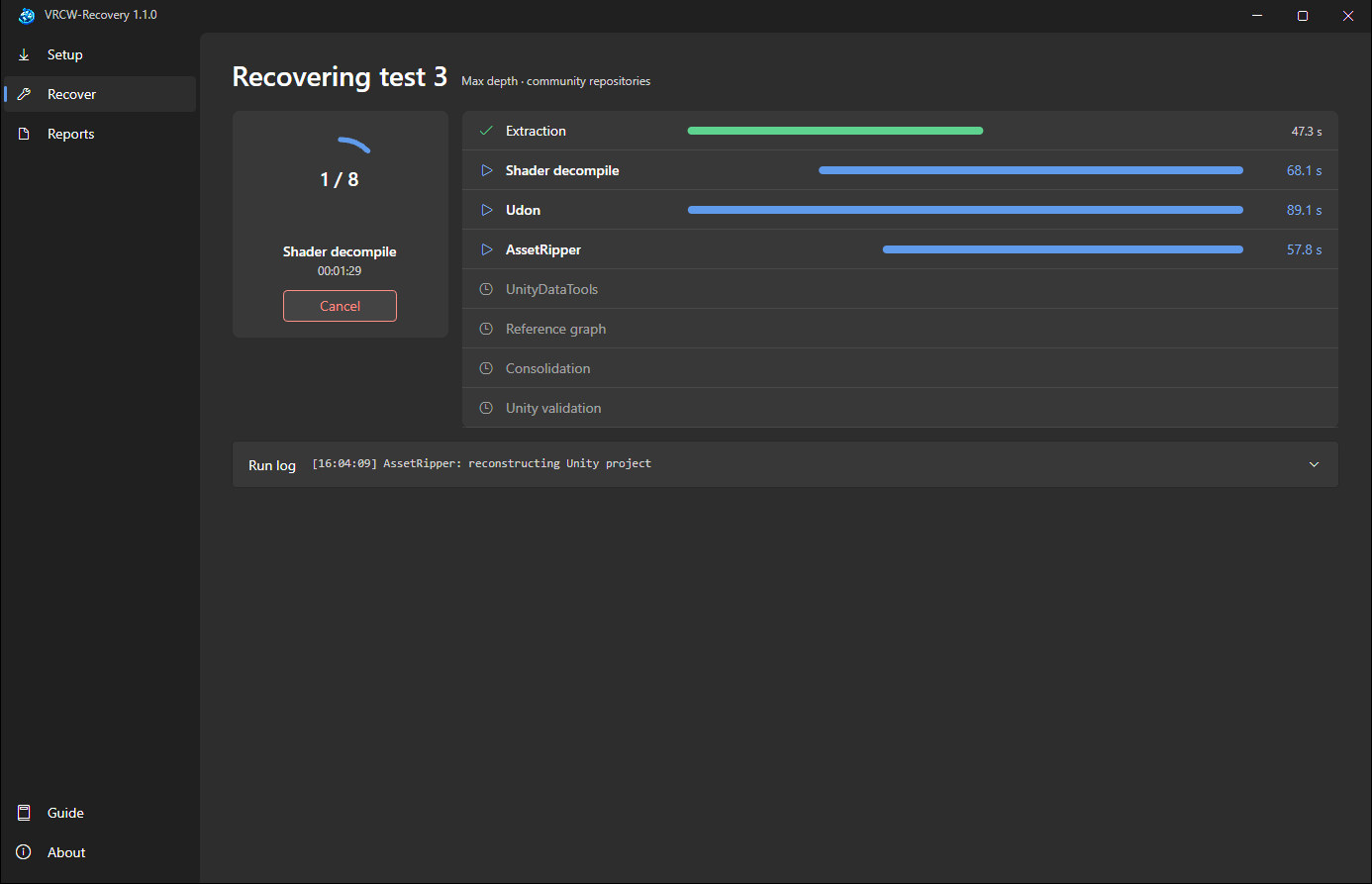Click the progress spinner arc above 1 / 8

(353, 145)
